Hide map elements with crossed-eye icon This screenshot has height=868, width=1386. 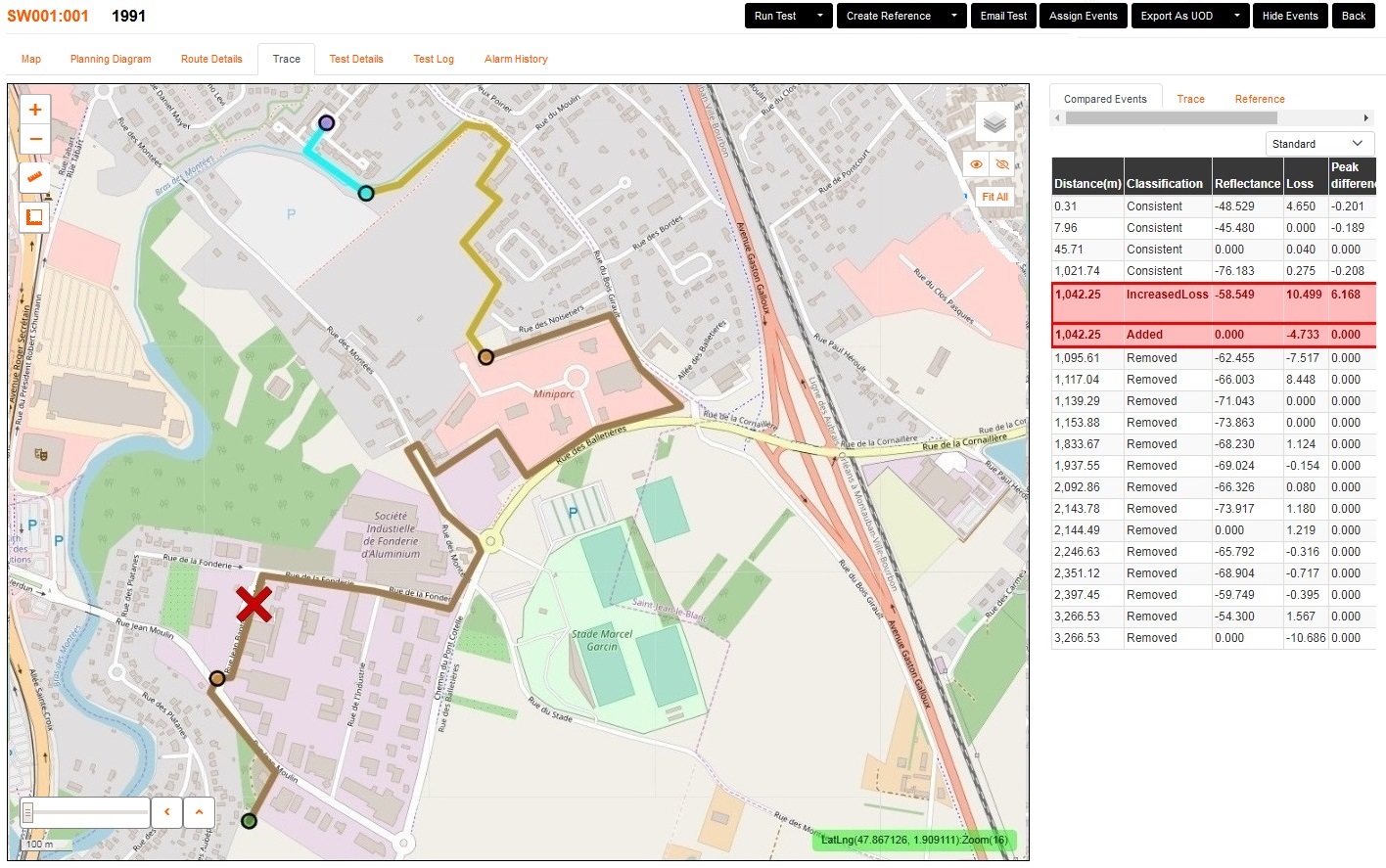click(x=1001, y=164)
